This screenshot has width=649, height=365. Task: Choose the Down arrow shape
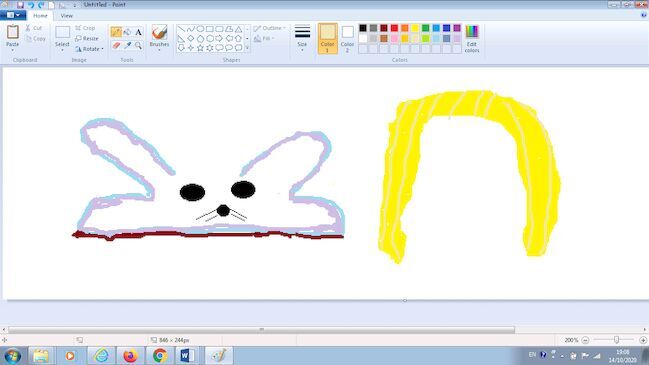(x=181, y=48)
